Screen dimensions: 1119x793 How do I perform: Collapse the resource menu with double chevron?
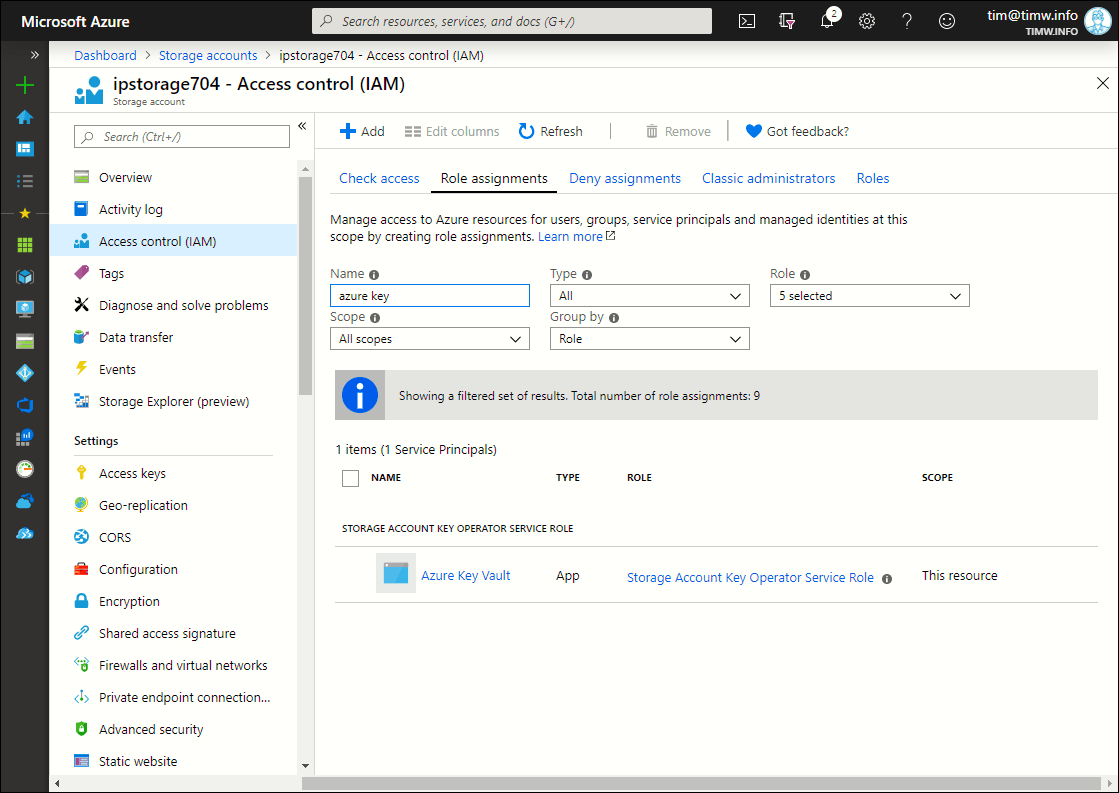(x=302, y=126)
